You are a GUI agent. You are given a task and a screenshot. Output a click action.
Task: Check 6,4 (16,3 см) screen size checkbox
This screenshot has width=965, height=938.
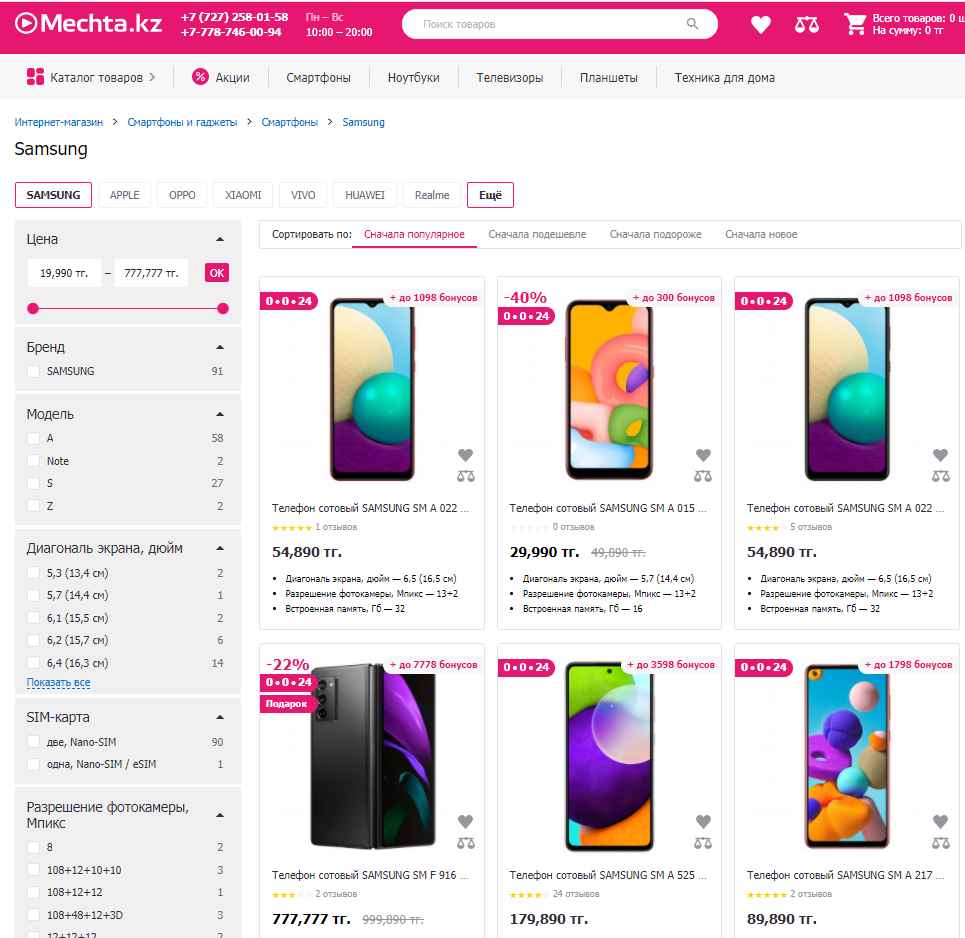[33, 663]
